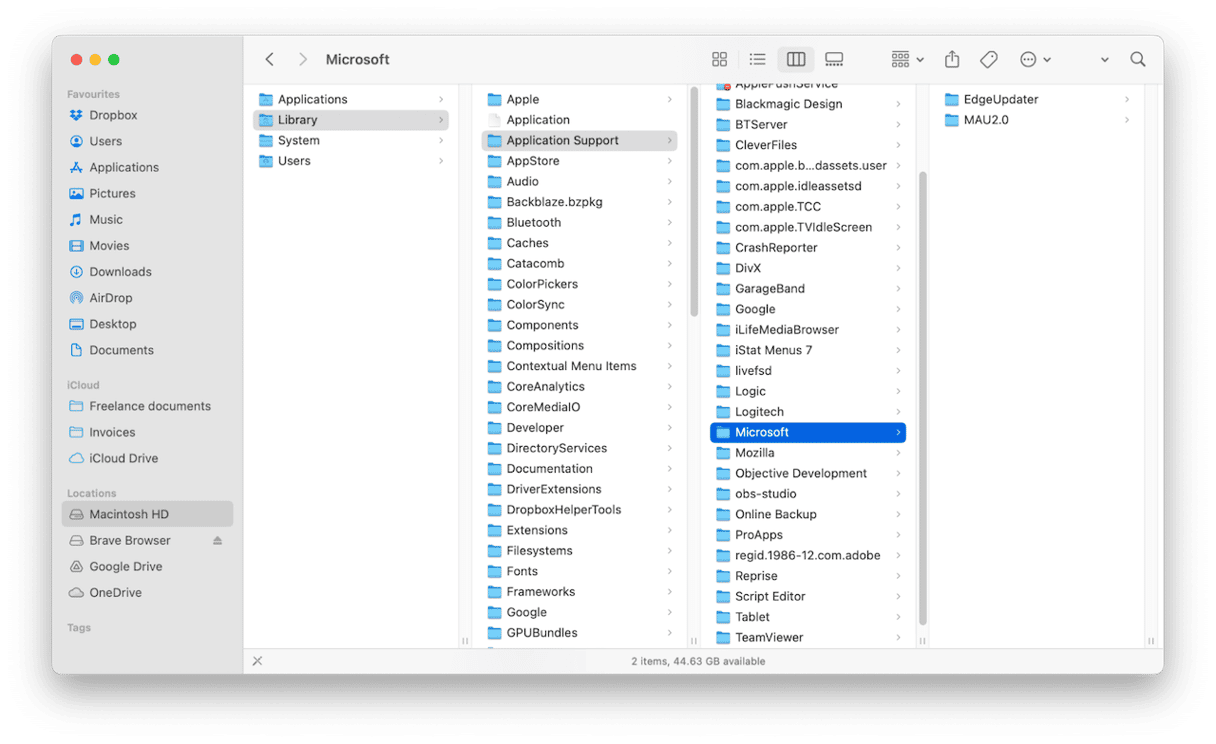Image resolution: width=1216 pixels, height=744 pixels.
Task: Open iCloud Drive in sidebar
Action: pyautogui.click(x=147, y=458)
